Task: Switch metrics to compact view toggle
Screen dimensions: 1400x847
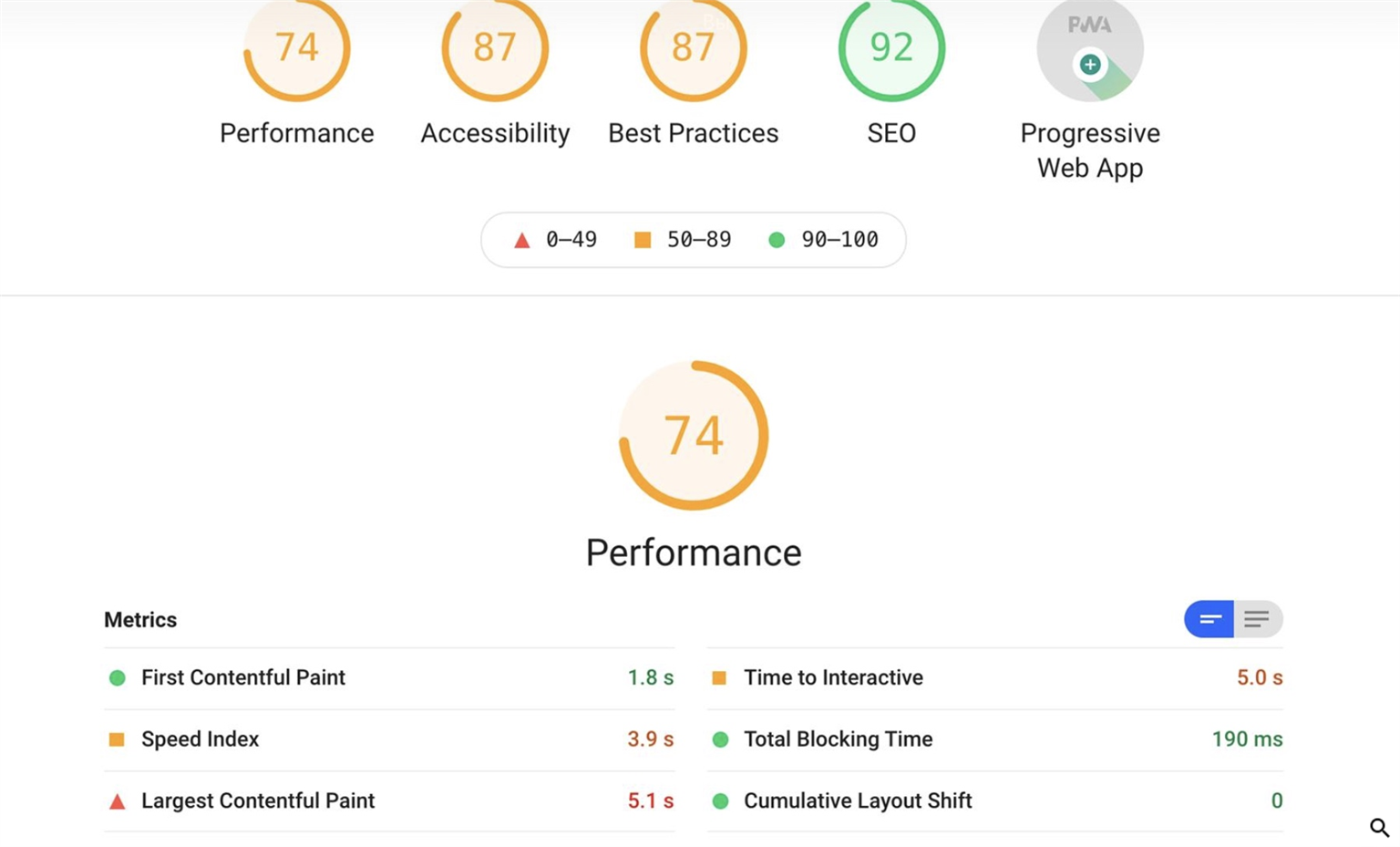Action: click(1210, 619)
